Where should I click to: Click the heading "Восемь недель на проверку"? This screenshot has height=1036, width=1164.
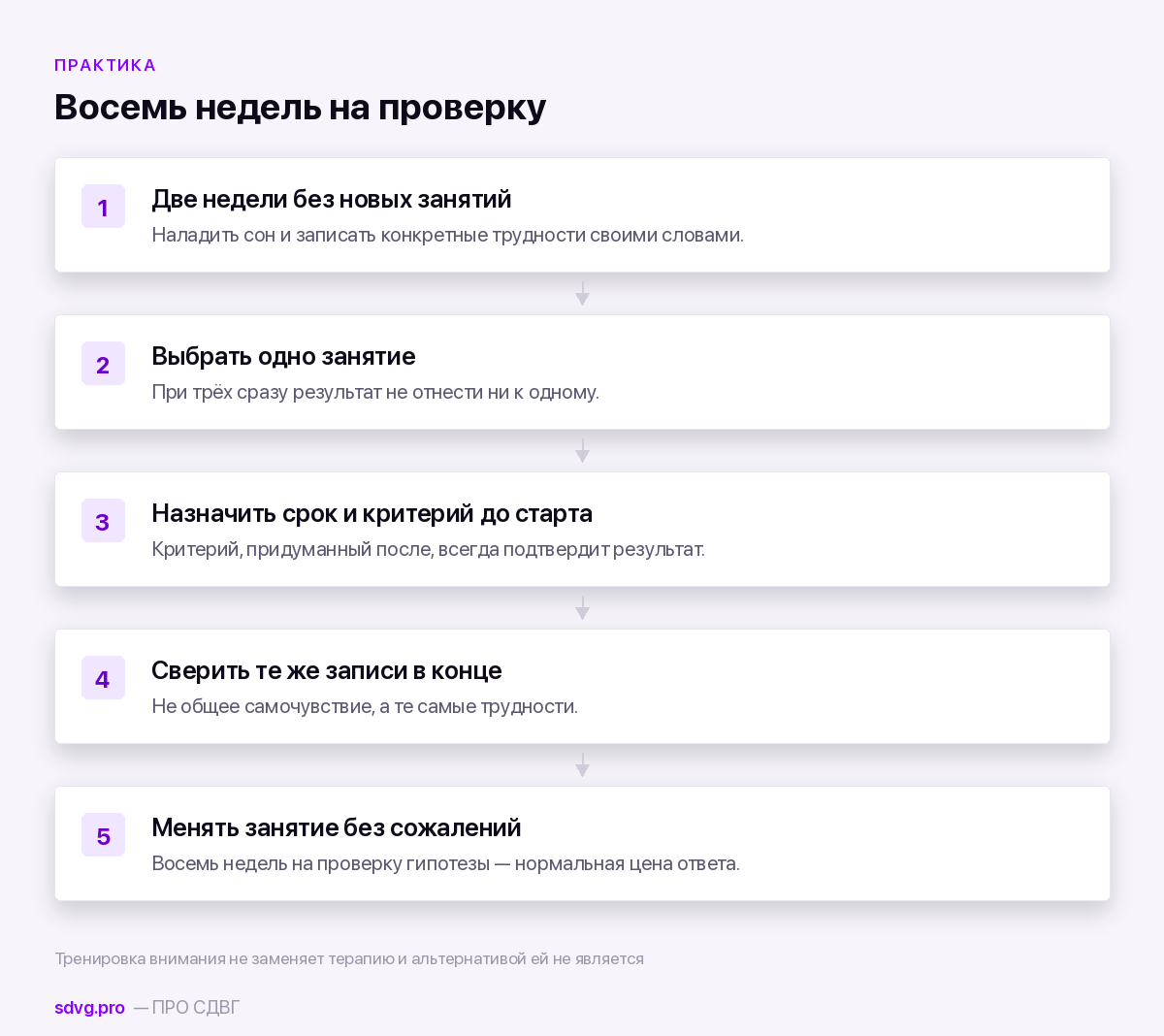pos(300,107)
